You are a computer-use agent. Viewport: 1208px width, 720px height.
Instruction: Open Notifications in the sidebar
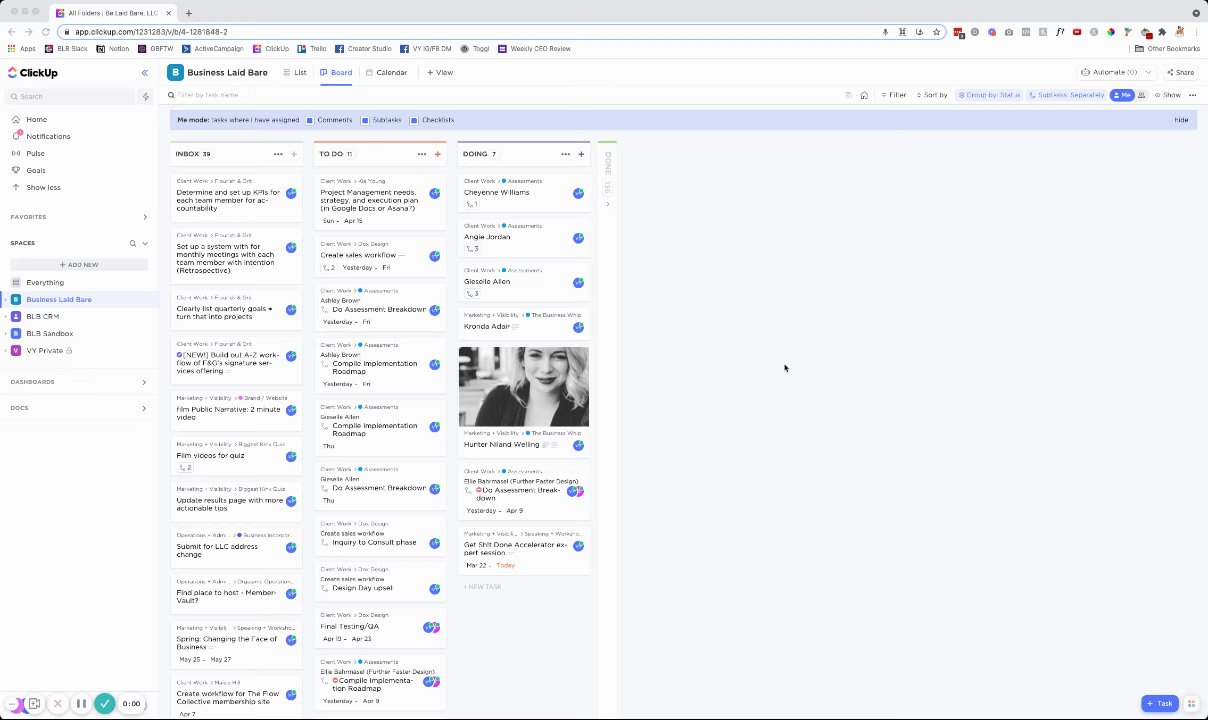point(48,136)
